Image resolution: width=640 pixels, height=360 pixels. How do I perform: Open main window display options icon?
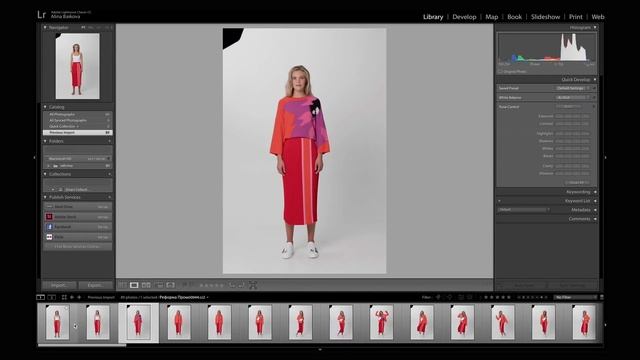[40, 297]
